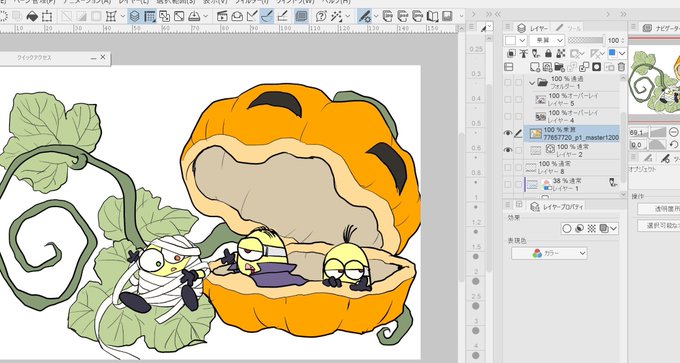Toggle the pen editing mark on the master1200 layer

click(x=518, y=134)
